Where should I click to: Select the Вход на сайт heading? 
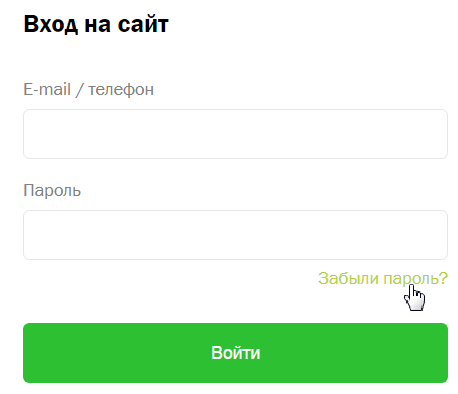tap(96, 24)
